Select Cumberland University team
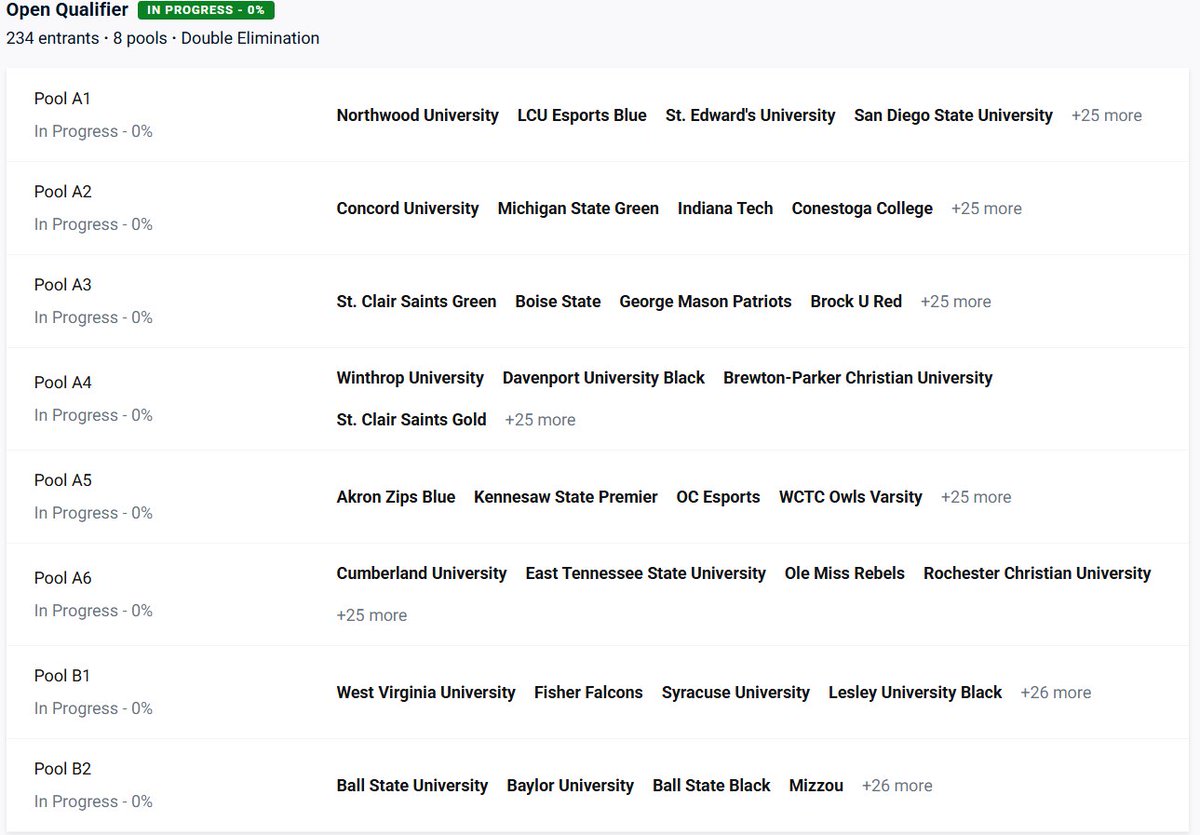1200x835 pixels. [421, 573]
